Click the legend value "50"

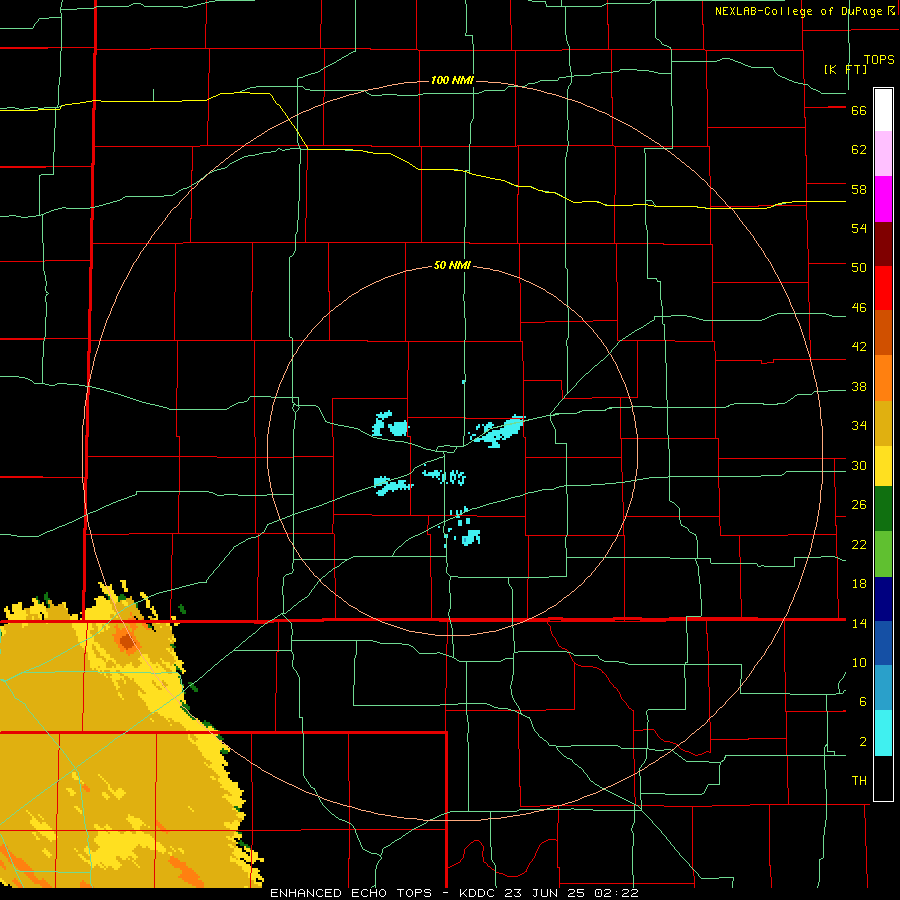[859, 268]
